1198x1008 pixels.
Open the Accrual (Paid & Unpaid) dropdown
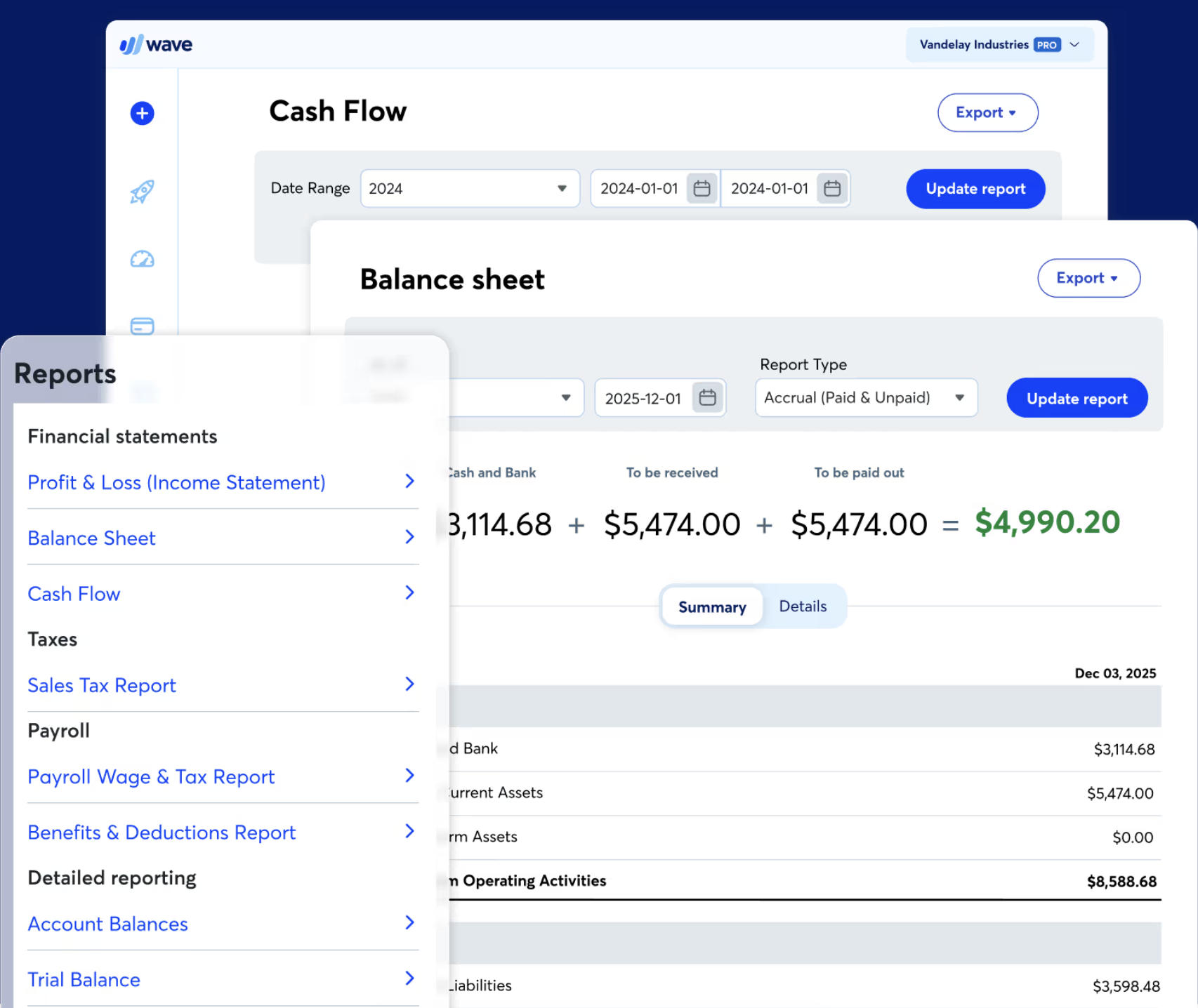[x=866, y=397]
